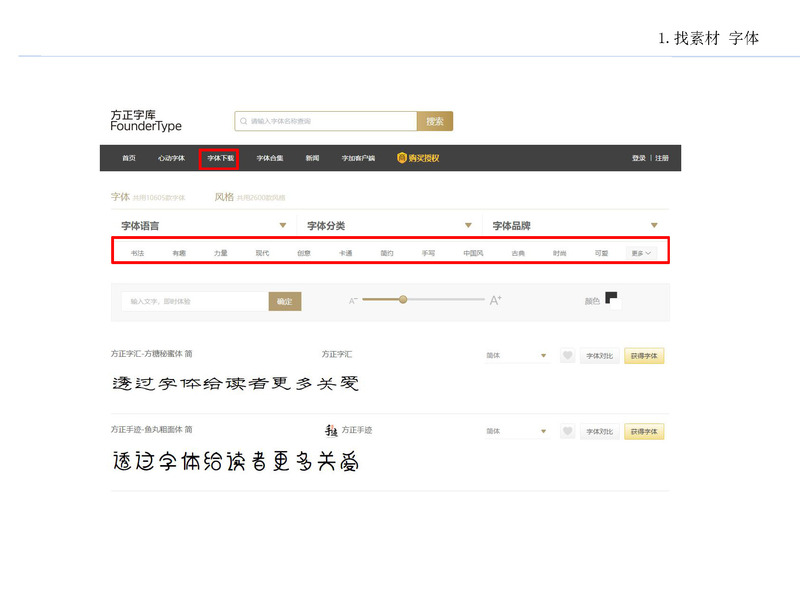Open the 简体 dropdown for 方糖秘蜜体
The width and height of the screenshot is (800, 600).
coord(516,356)
